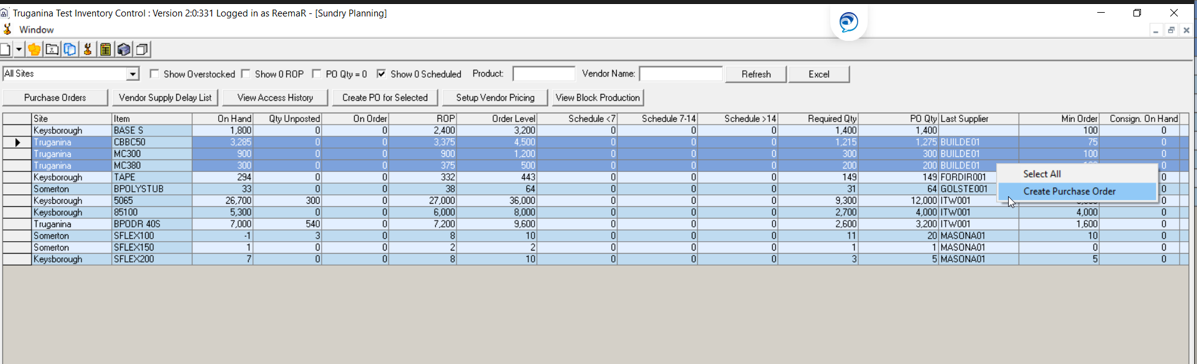Click the Min Order column header
Image resolution: width=1197 pixels, height=364 pixels.
[1060, 119]
